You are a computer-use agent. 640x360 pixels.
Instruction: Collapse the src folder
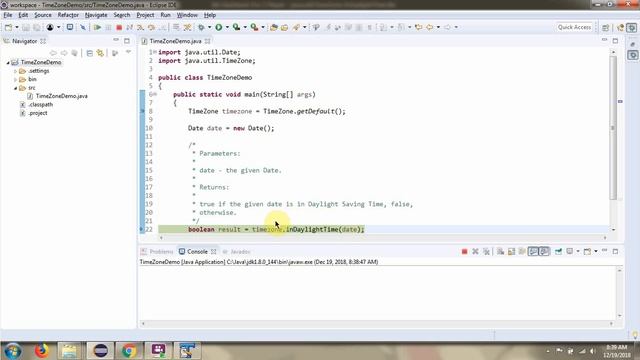coord(16,88)
